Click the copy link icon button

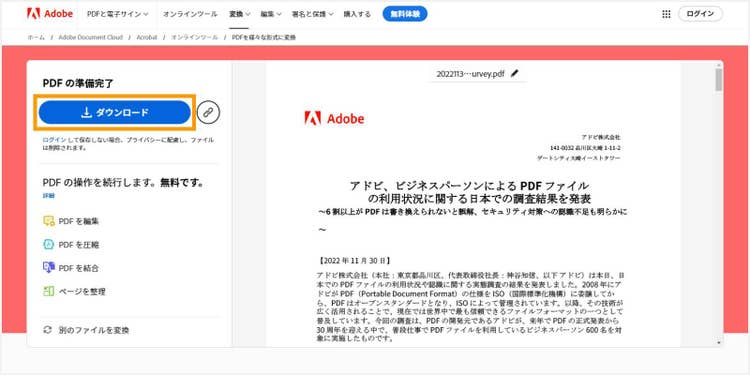point(208,113)
